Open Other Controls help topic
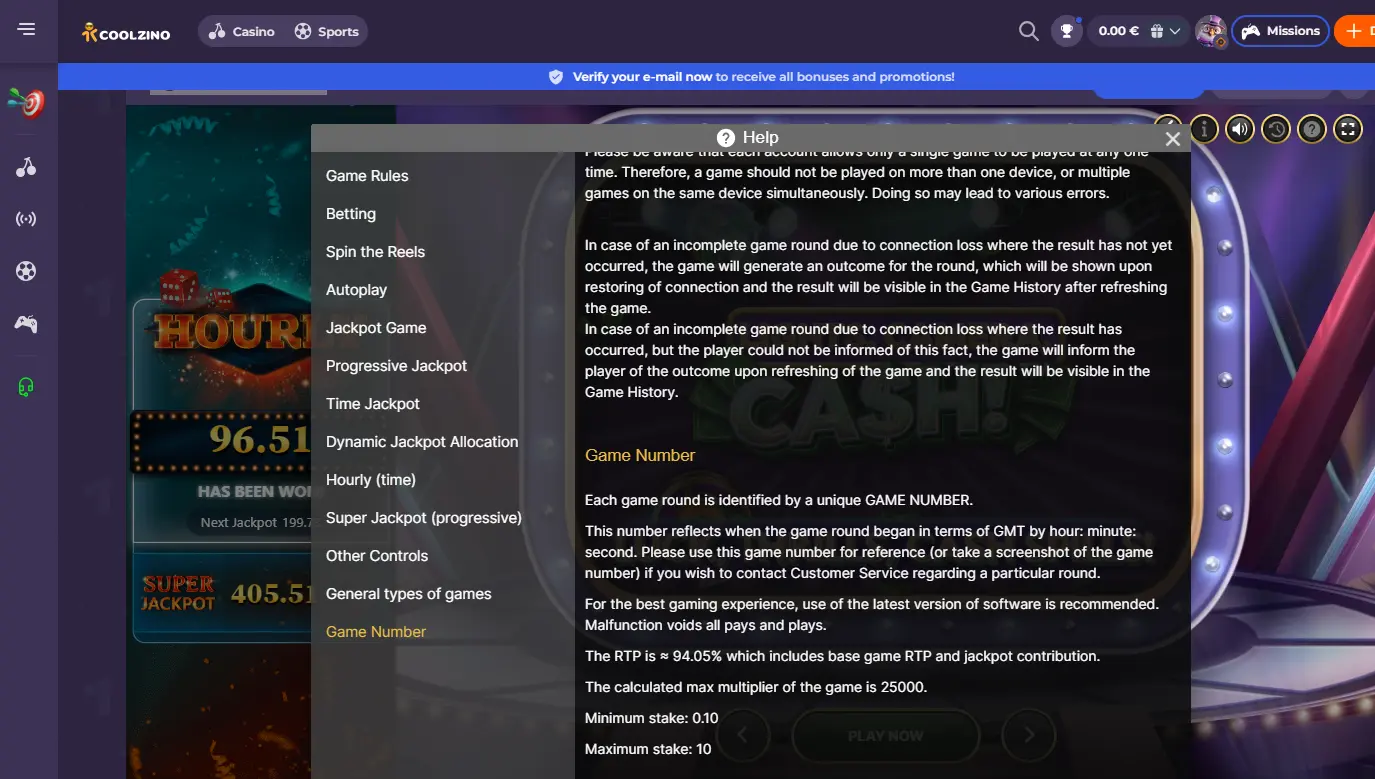 pos(377,556)
